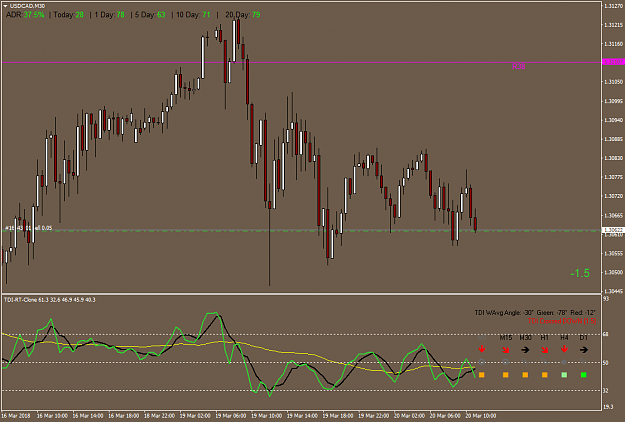625x422 pixels.
Task: Select the magenta R38 horizontal line
Action: coord(301,62)
